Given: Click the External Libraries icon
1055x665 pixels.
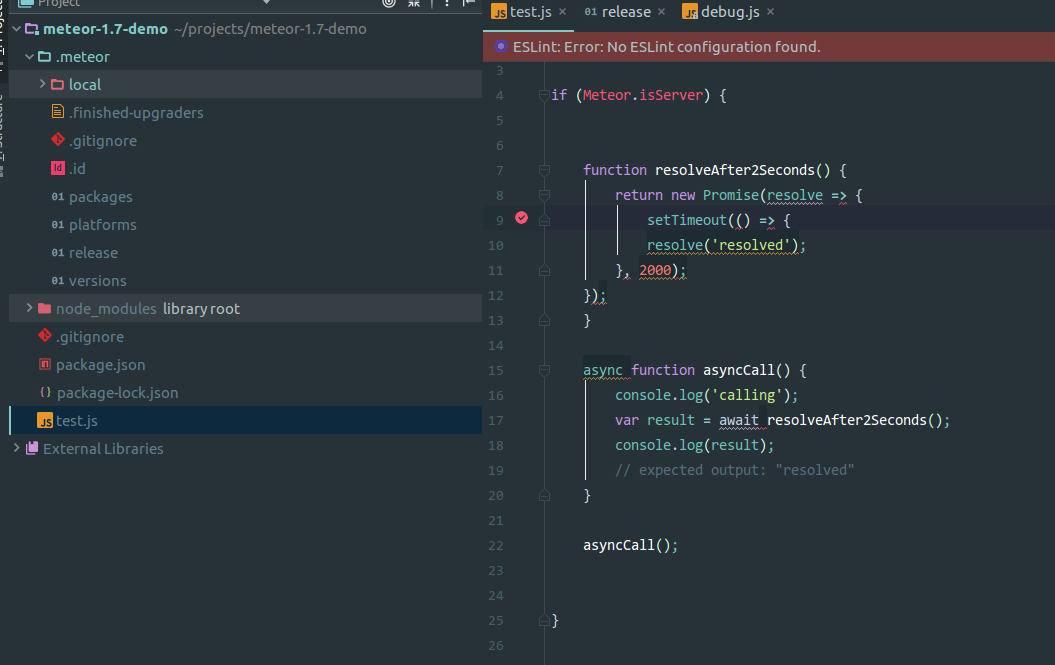Looking at the screenshot, I should pyautogui.click(x=32, y=448).
